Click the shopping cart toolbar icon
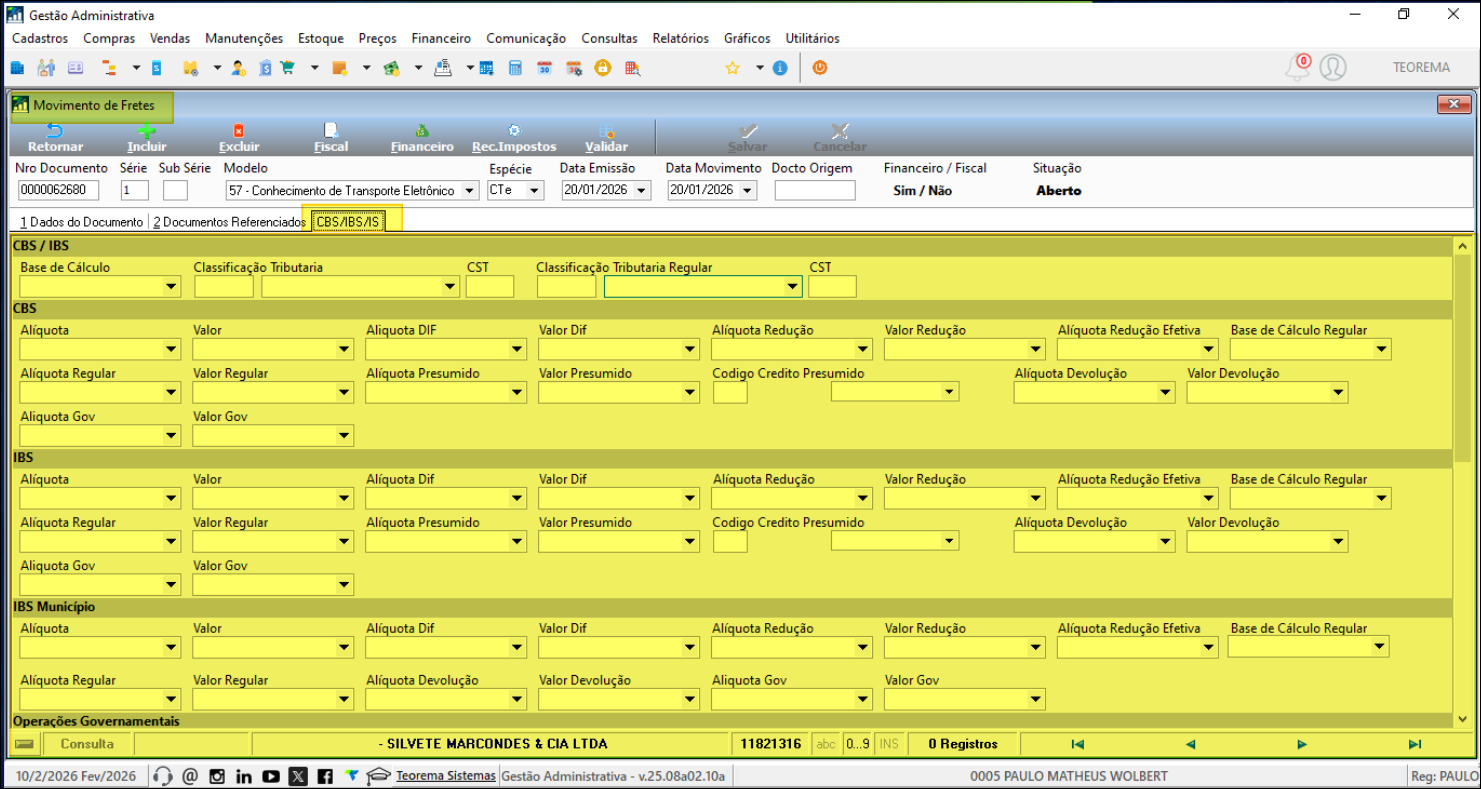This screenshot has height=789, width=1481. tap(288, 68)
